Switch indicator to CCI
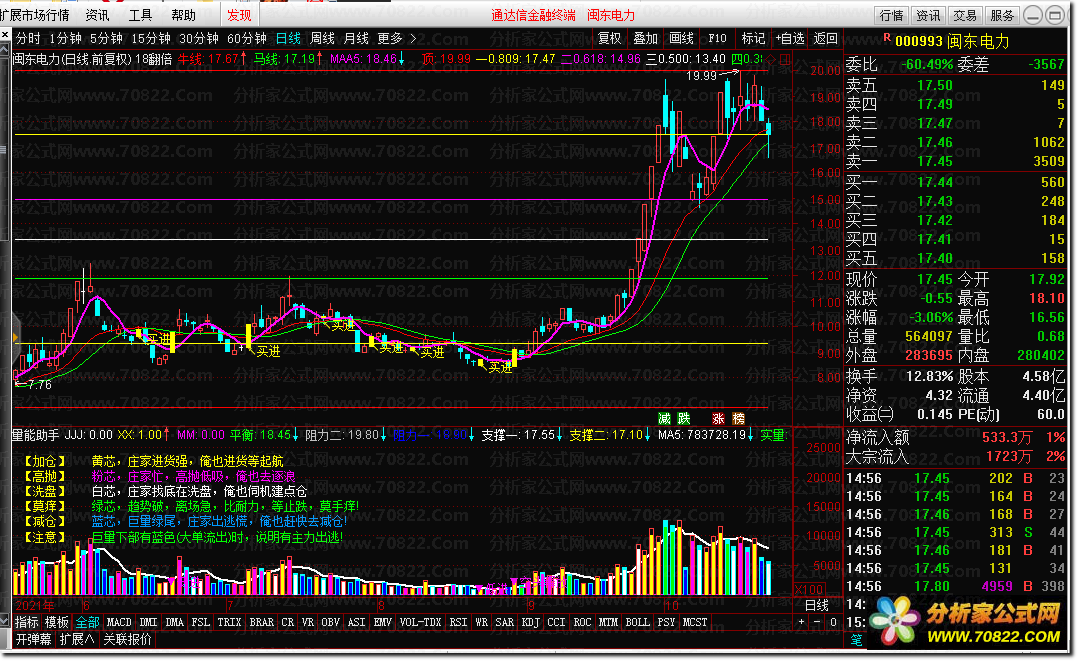 [556, 622]
